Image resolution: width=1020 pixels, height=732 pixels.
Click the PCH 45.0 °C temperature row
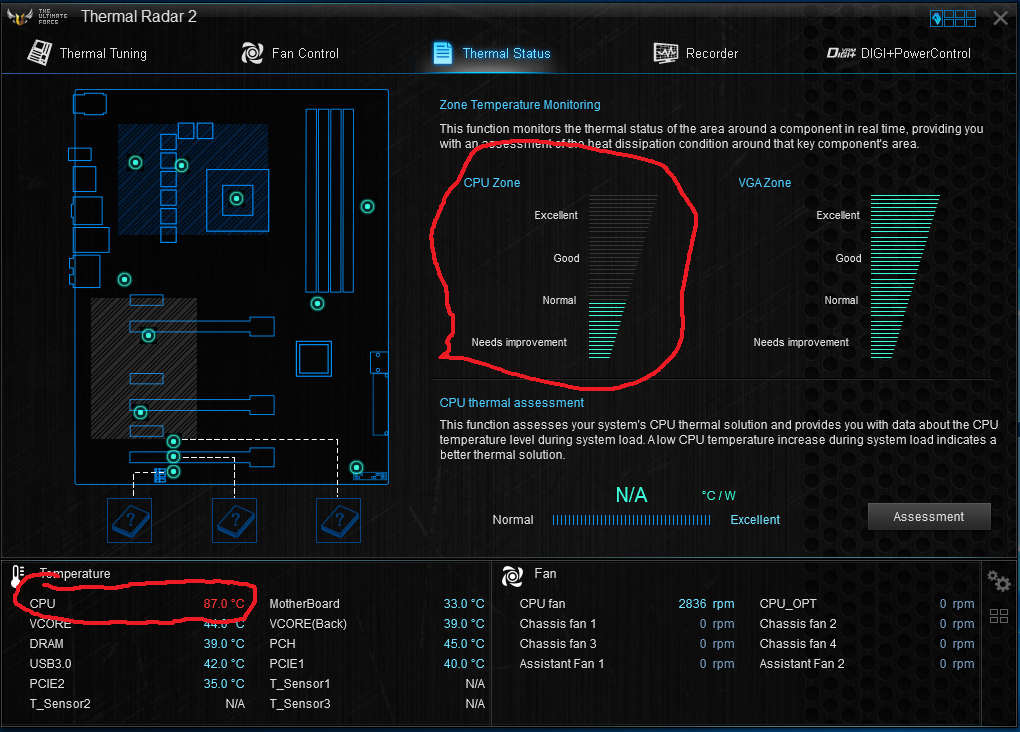click(377, 644)
